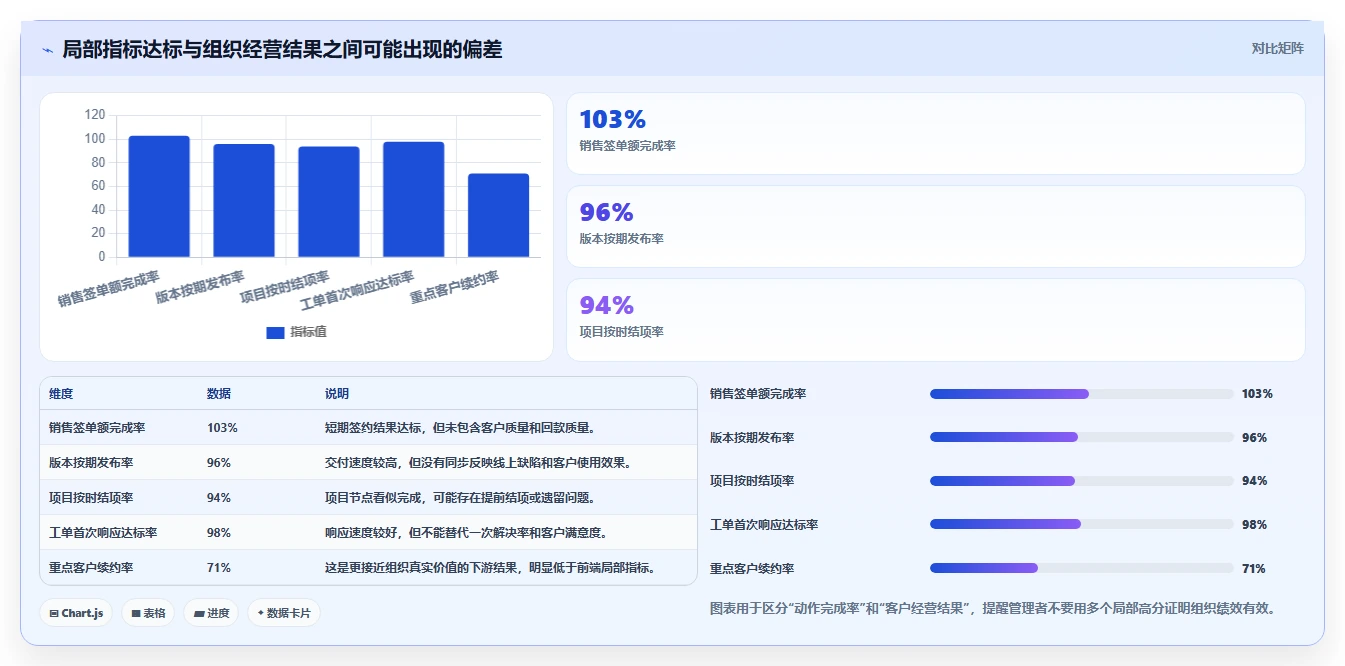The height and width of the screenshot is (666, 1345).
Task: Click the page title about 局部指标达标
Action: click(282, 49)
